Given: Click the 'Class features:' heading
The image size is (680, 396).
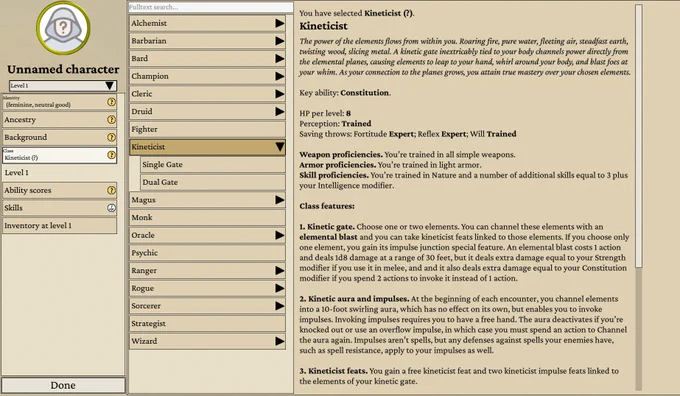Looking at the screenshot, I should (327, 206).
